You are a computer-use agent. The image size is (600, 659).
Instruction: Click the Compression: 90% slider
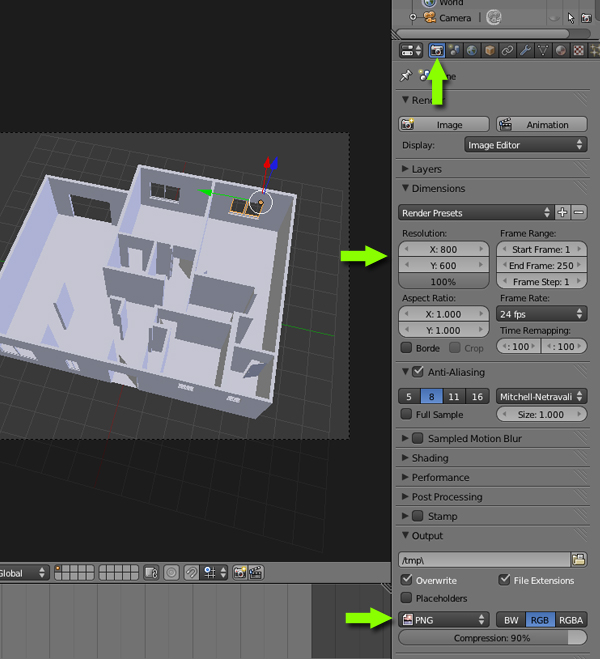coord(492,638)
